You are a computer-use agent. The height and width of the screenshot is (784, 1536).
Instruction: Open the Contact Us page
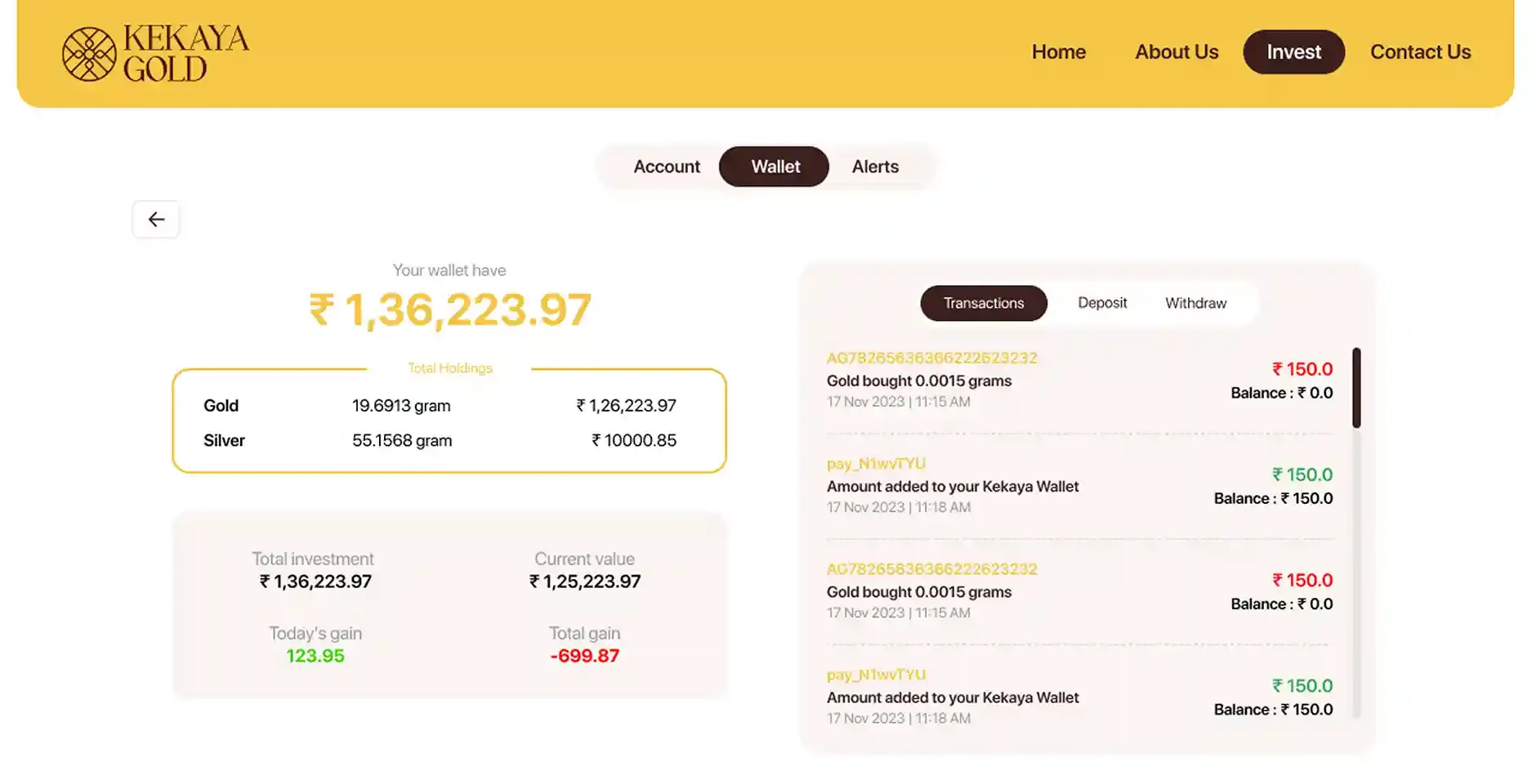click(x=1420, y=51)
